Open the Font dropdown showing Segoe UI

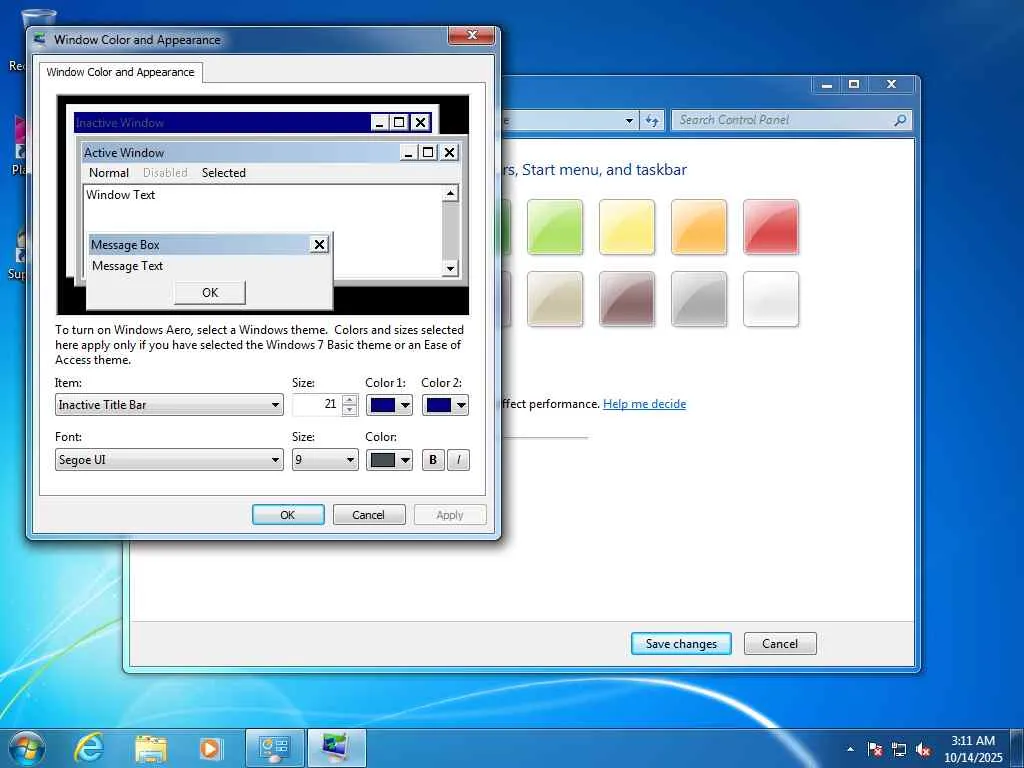tap(169, 460)
